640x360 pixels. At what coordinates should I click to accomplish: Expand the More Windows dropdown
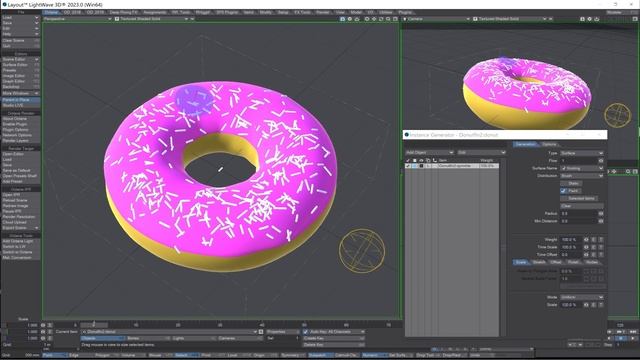point(20,93)
